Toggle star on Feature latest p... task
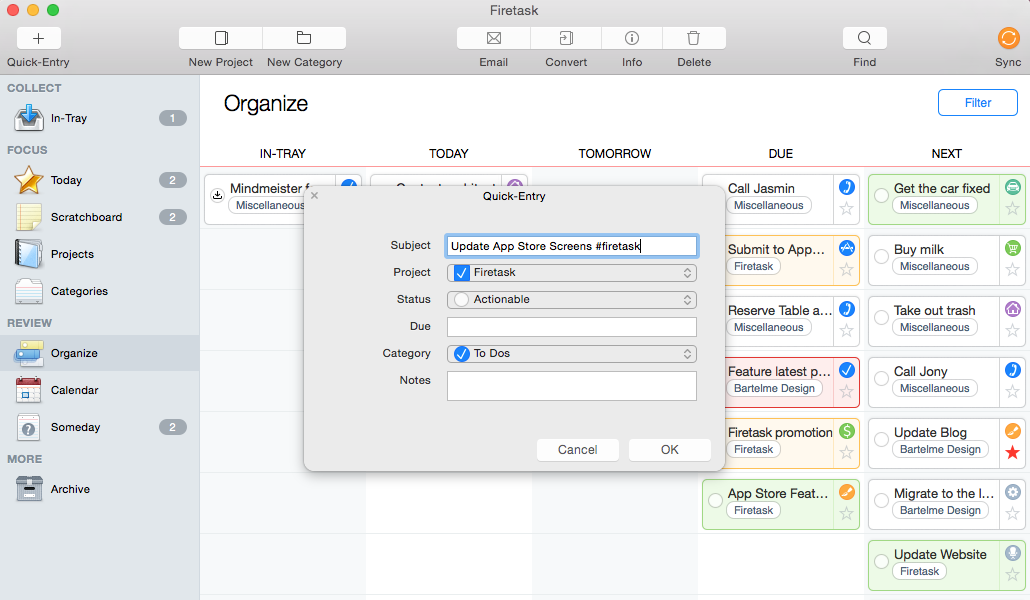 coord(847,392)
